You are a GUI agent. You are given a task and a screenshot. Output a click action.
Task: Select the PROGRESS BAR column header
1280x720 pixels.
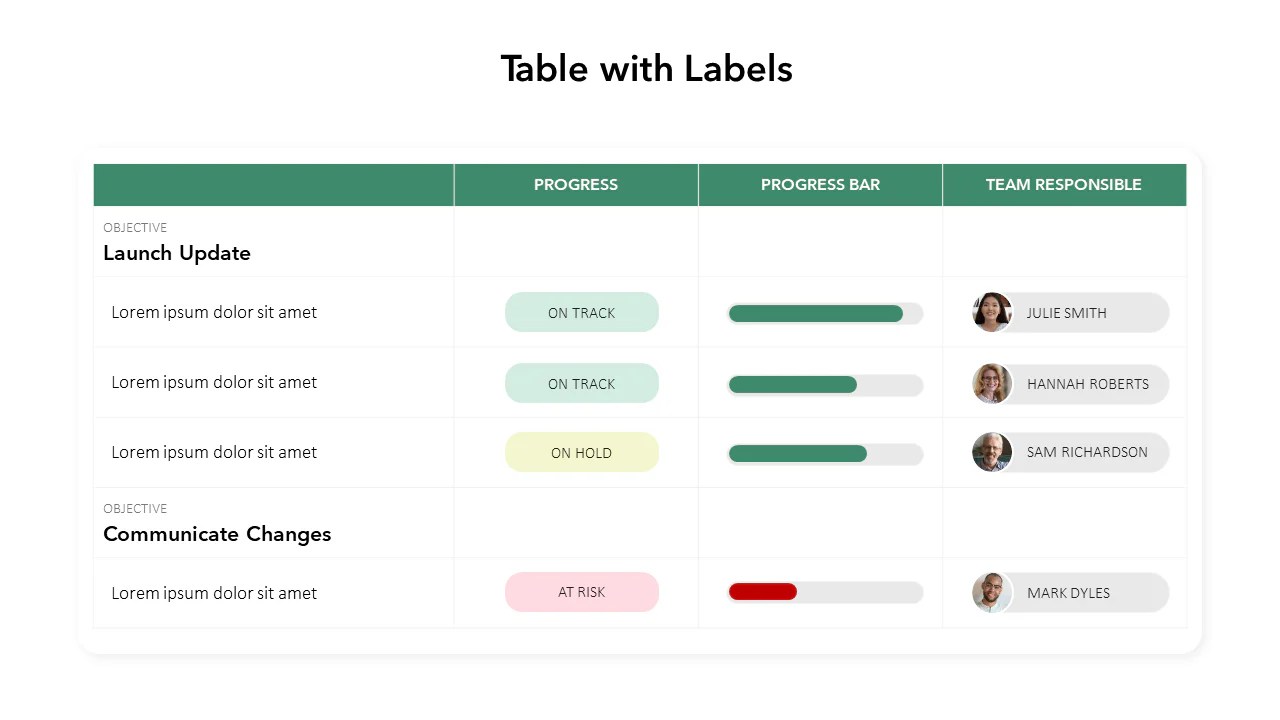coord(820,185)
